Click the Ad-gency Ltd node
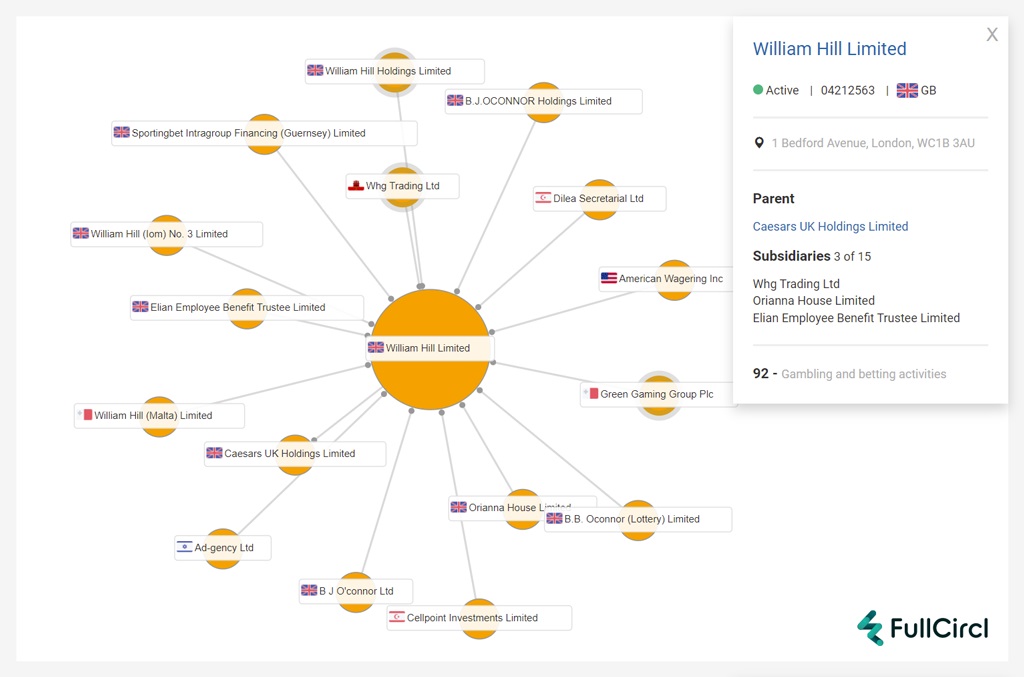Screen dimensions: 1024x677 (x=223, y=548)
